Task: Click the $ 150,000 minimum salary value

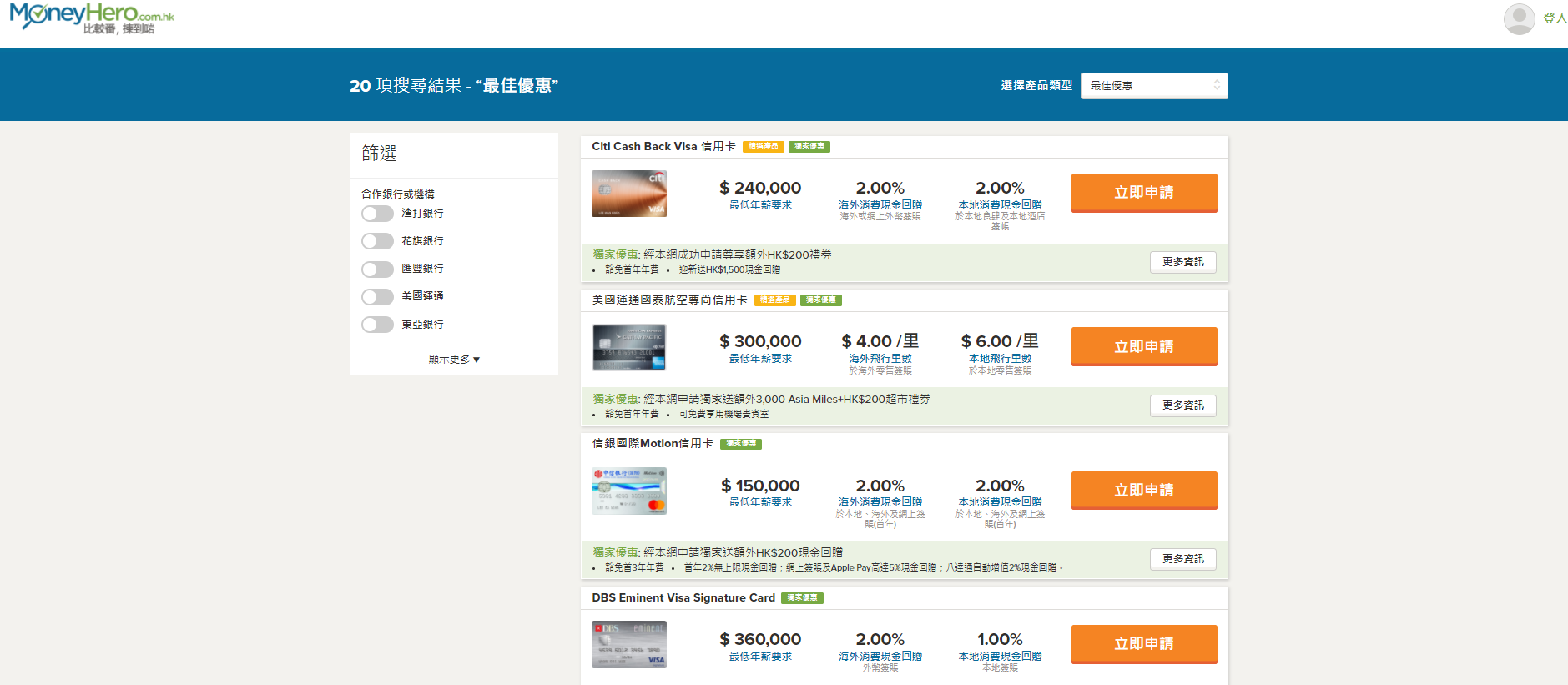Action: (x=760, y=486)
